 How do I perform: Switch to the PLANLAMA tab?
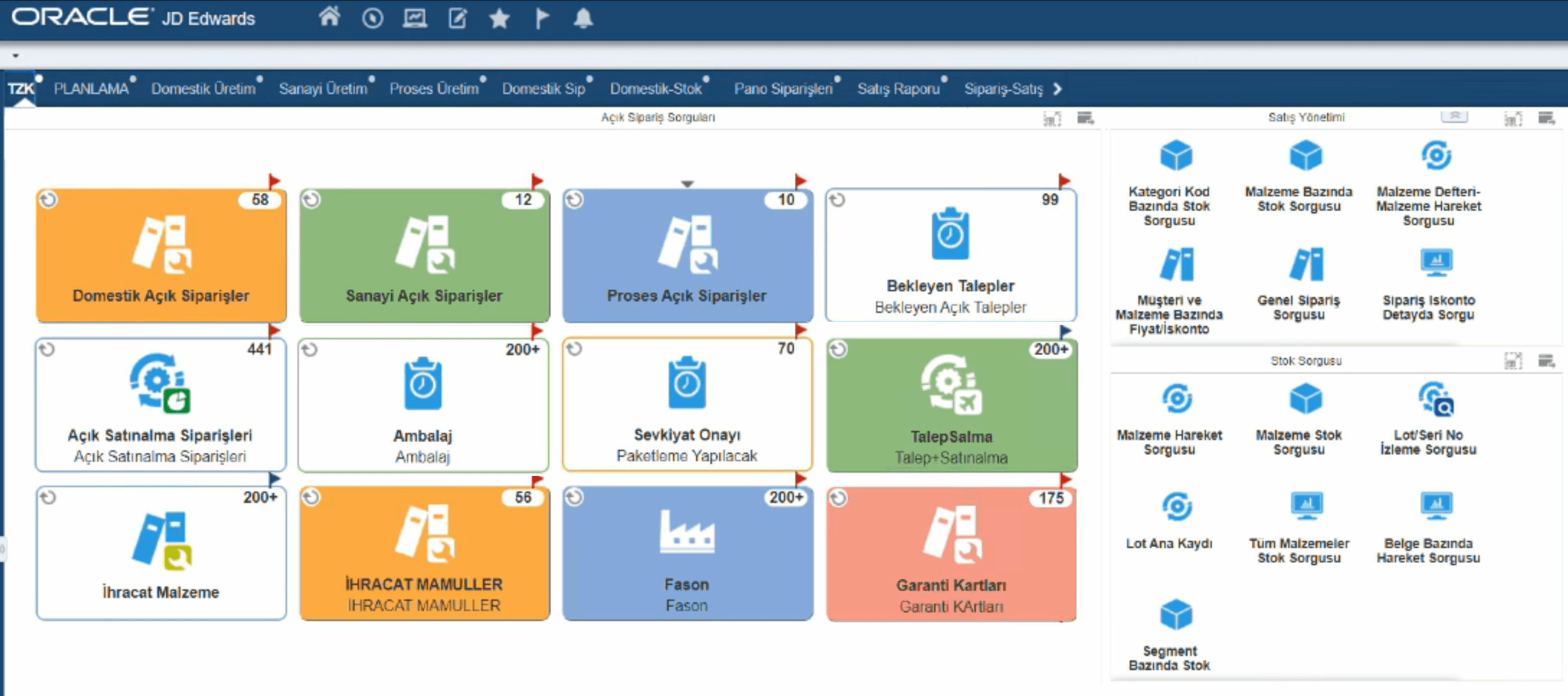coord(91,89)
